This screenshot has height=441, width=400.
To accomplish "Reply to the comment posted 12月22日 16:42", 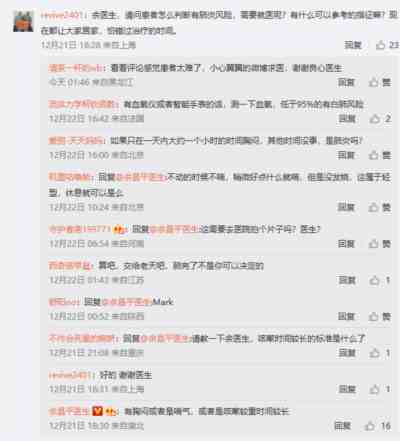I will pyautogui.click(x=347, y=118).
